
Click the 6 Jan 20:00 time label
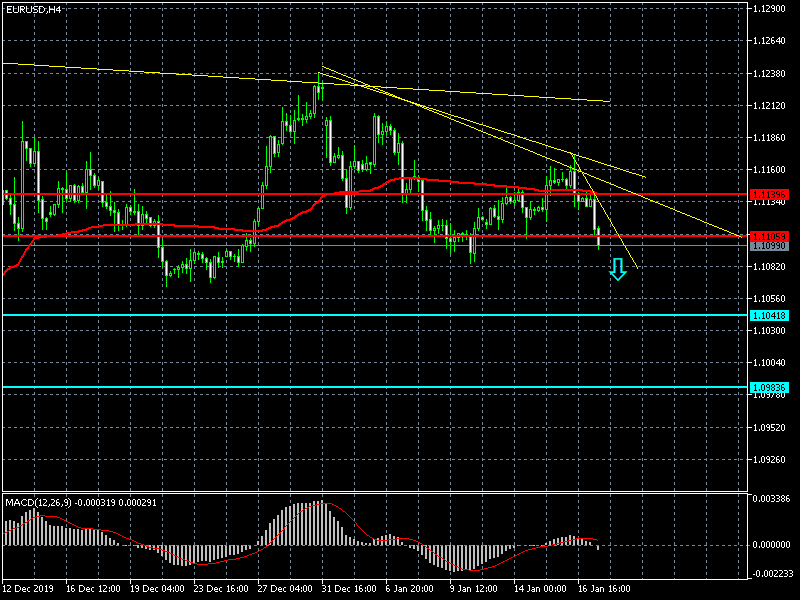click(410, 588)
